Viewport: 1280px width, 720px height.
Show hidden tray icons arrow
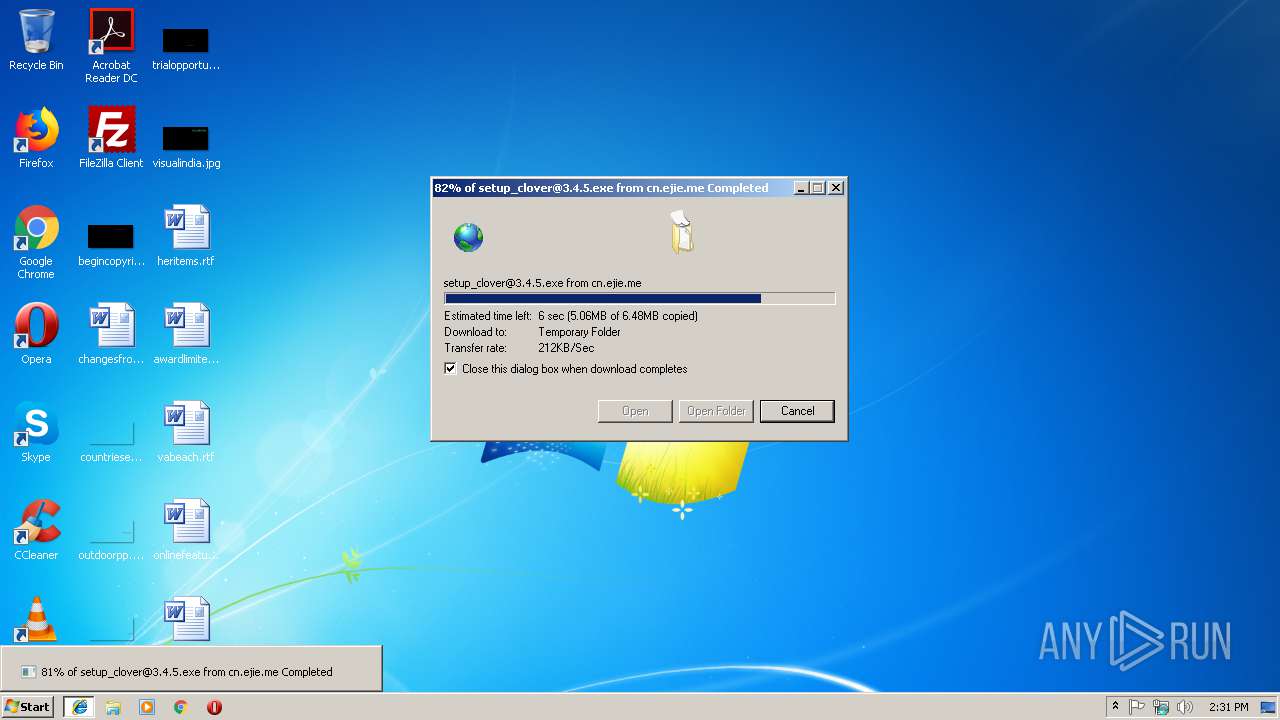(1115, 707)
